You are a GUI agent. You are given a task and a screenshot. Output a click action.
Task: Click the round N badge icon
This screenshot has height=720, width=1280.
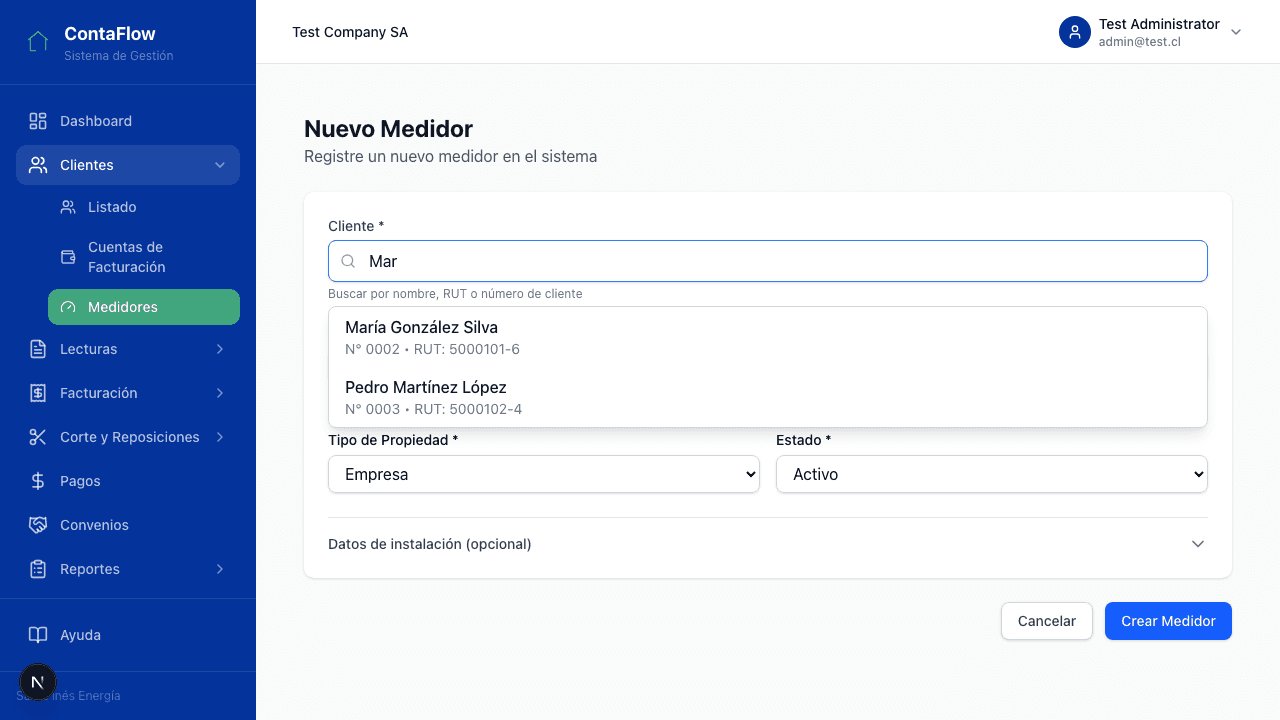(38, 683)
